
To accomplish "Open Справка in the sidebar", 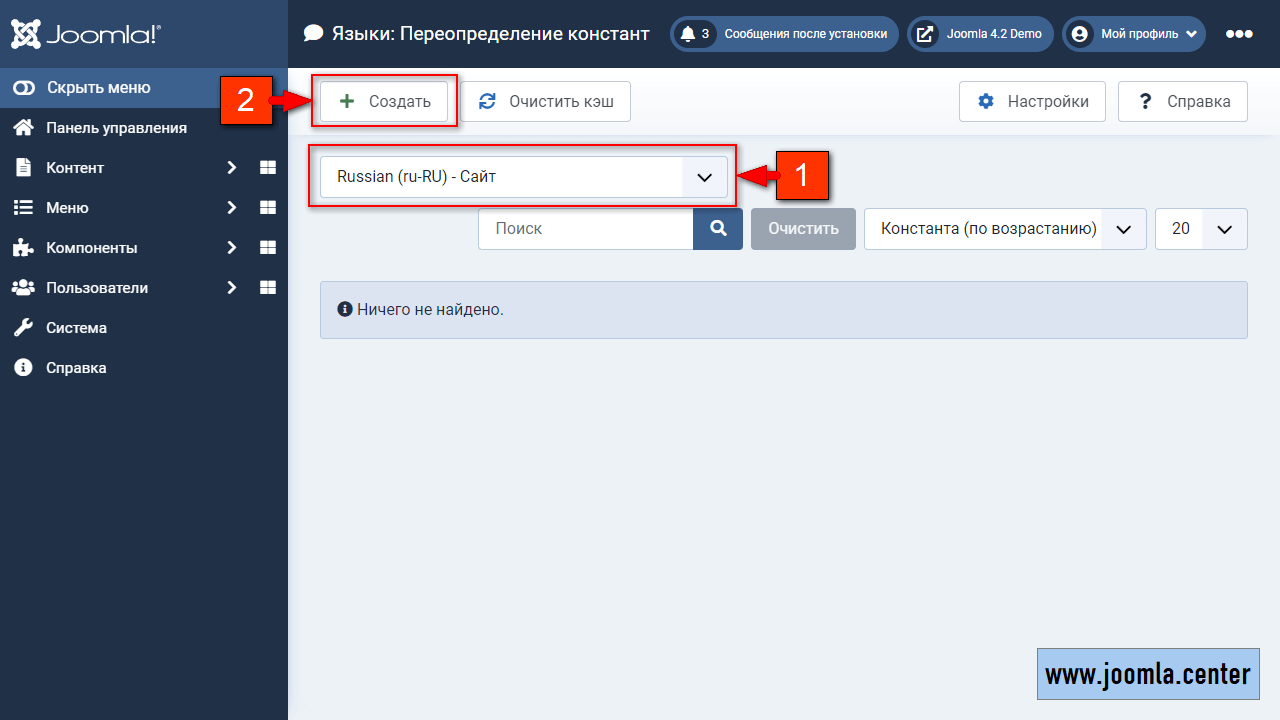I will (x=76, y=368).
